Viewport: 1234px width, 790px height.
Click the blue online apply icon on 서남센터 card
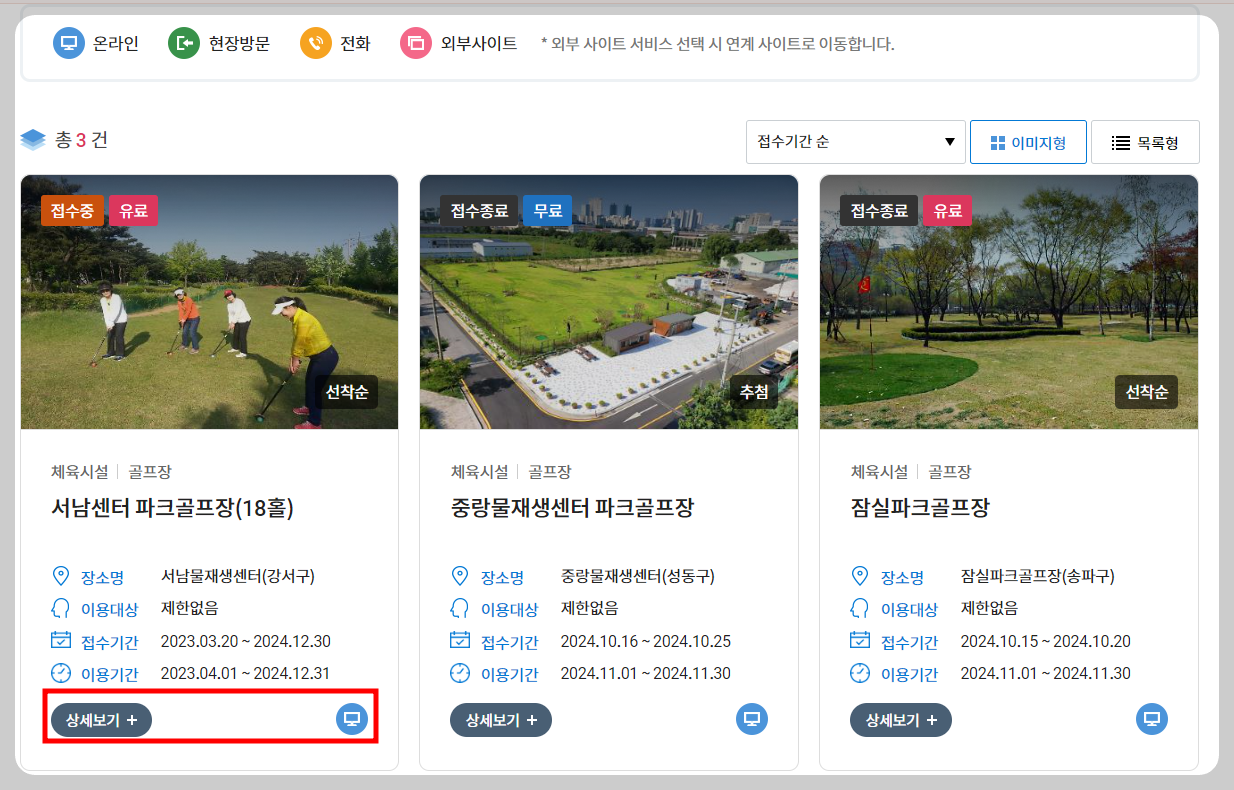click(x=351, y=719)
